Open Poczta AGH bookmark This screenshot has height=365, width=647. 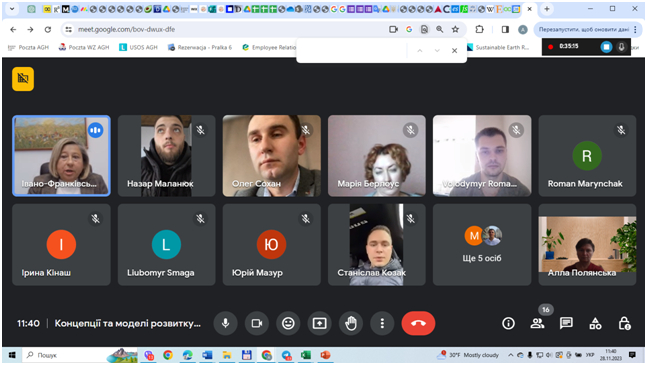click(28, 47)
